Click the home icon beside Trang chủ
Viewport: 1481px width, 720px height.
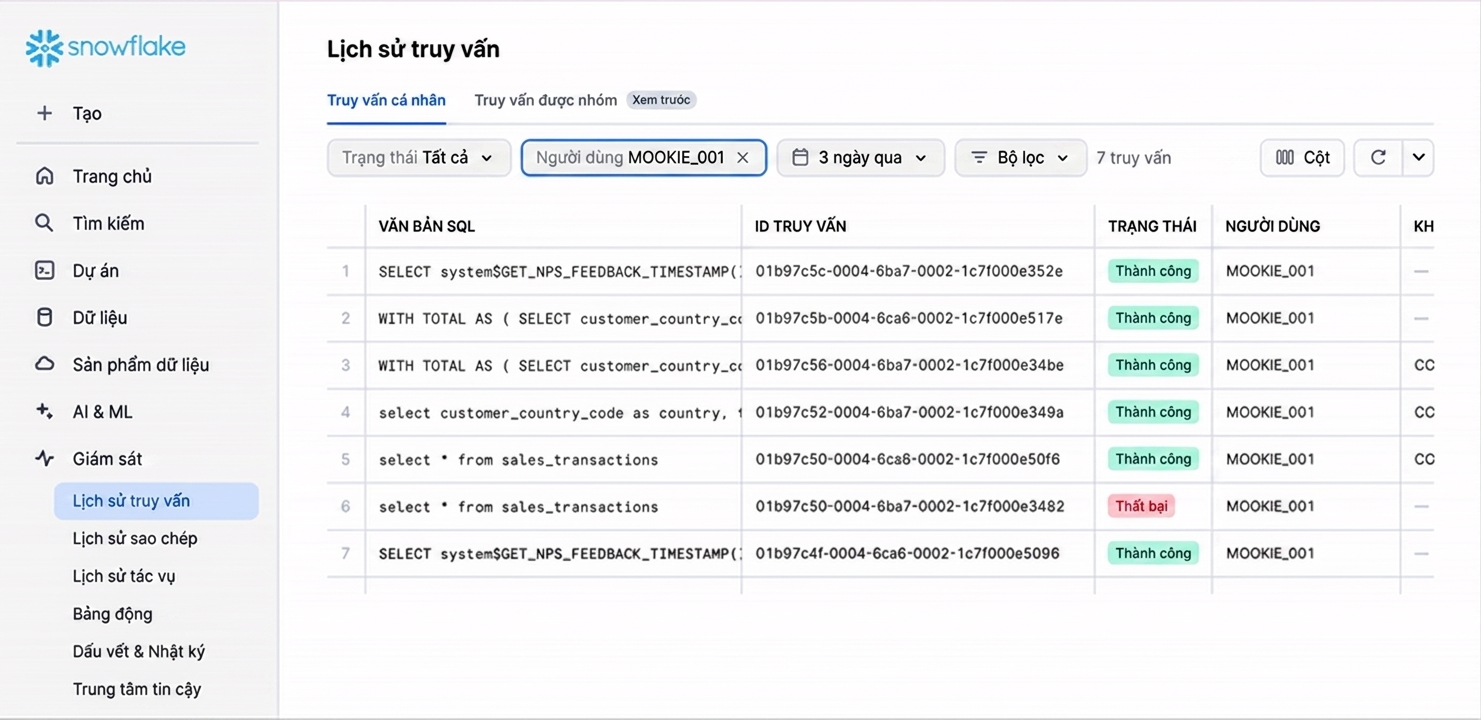pyautogui.click(x=44, y=176)
